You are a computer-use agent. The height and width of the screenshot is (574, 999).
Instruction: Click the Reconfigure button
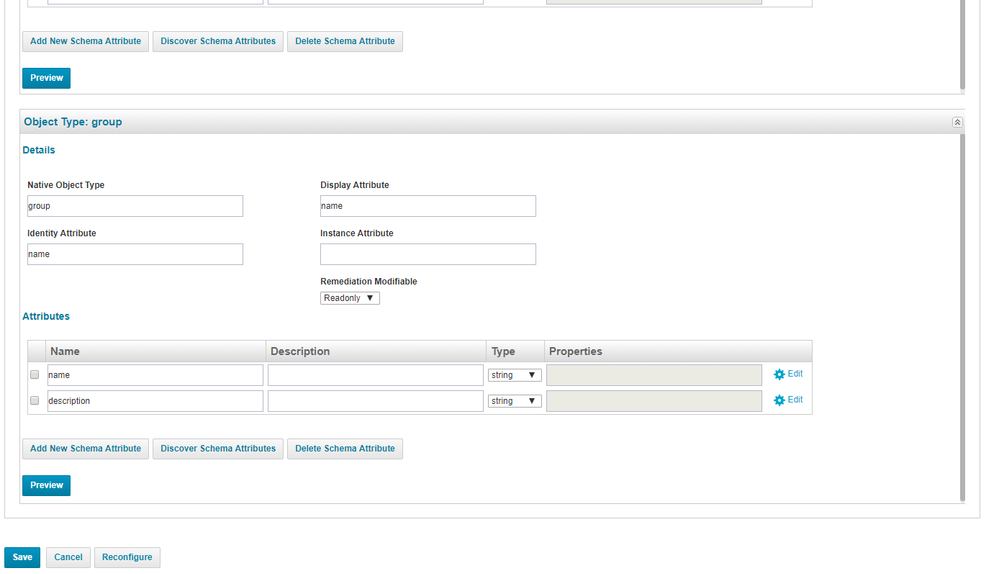click(x=127, y=557)
